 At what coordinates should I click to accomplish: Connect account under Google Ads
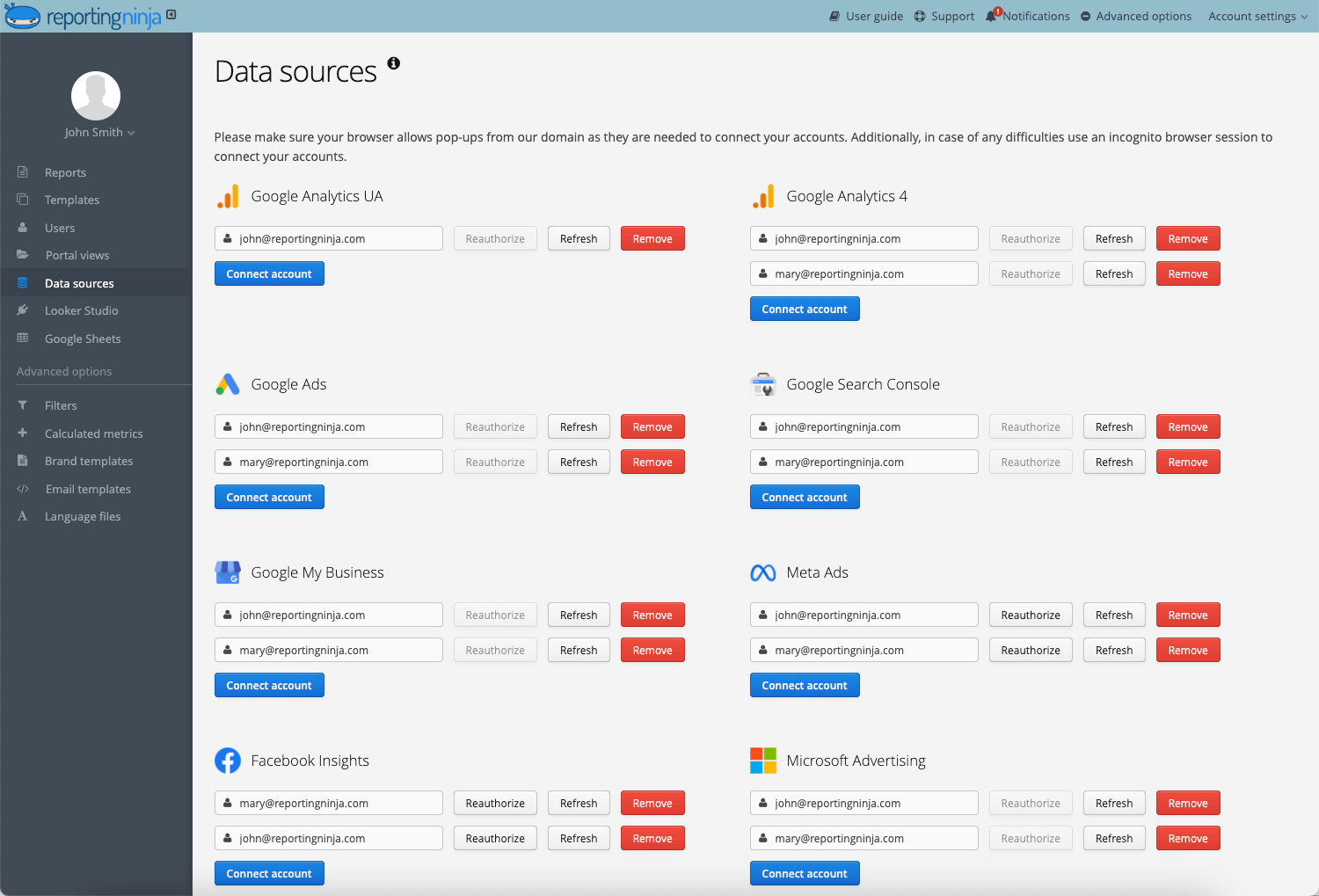(x=269, y=497)
